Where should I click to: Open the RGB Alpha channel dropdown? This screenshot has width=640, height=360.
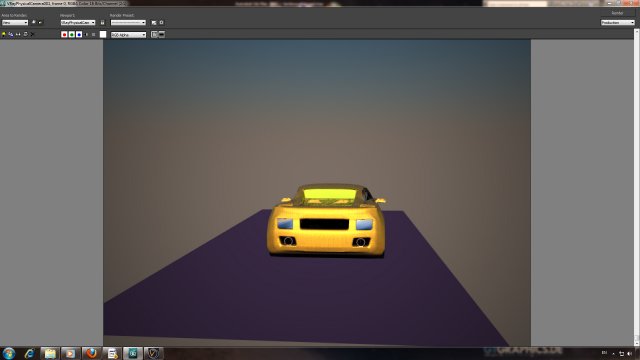coord(128,35)
